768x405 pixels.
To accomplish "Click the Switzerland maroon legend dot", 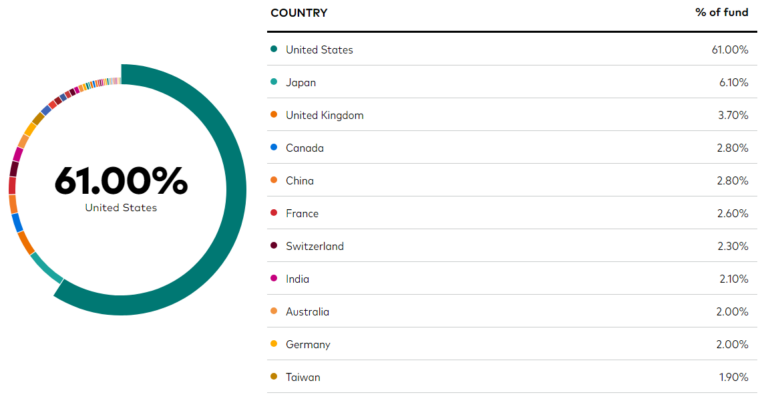I will pos(274,245).
